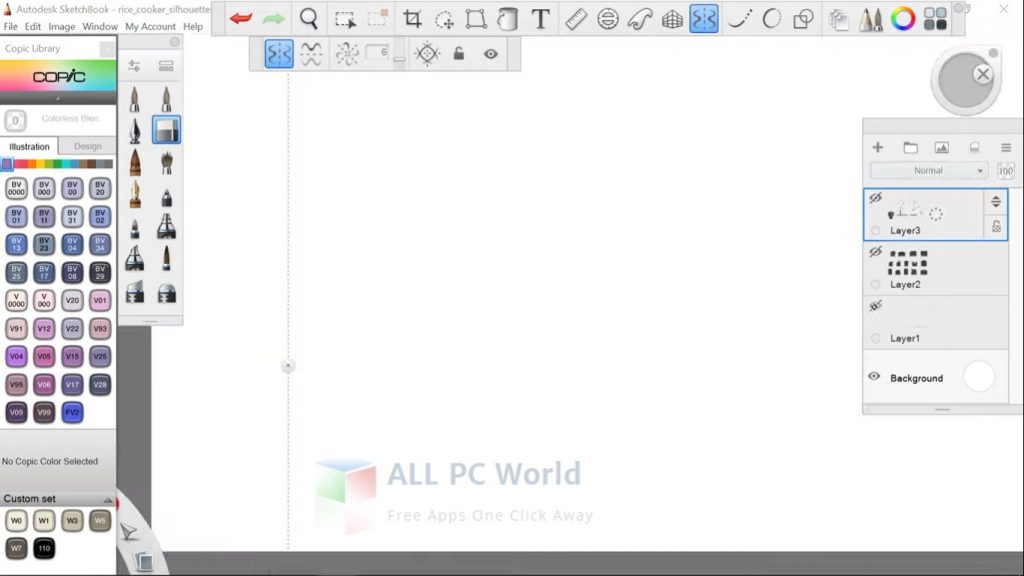This screenshot has height=576, width=1024.
Task: Open brush properties sliders icon
Action: (135, 65)
